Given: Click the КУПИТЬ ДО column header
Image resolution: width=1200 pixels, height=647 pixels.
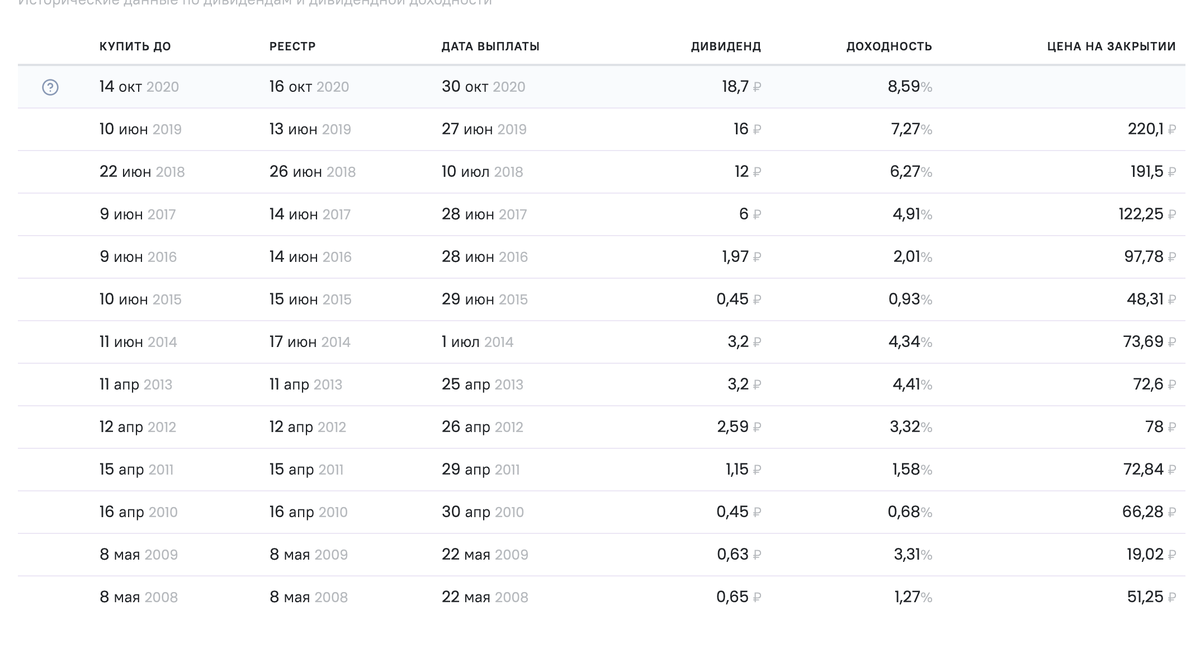Looking at the screenshot, I should click(135, 47).
